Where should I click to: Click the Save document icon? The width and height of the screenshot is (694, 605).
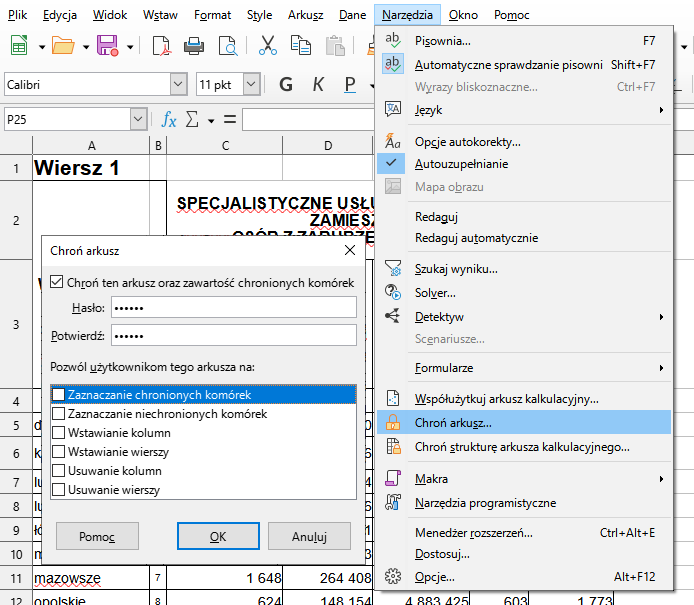pyautogui.click(x=108, y=46)
